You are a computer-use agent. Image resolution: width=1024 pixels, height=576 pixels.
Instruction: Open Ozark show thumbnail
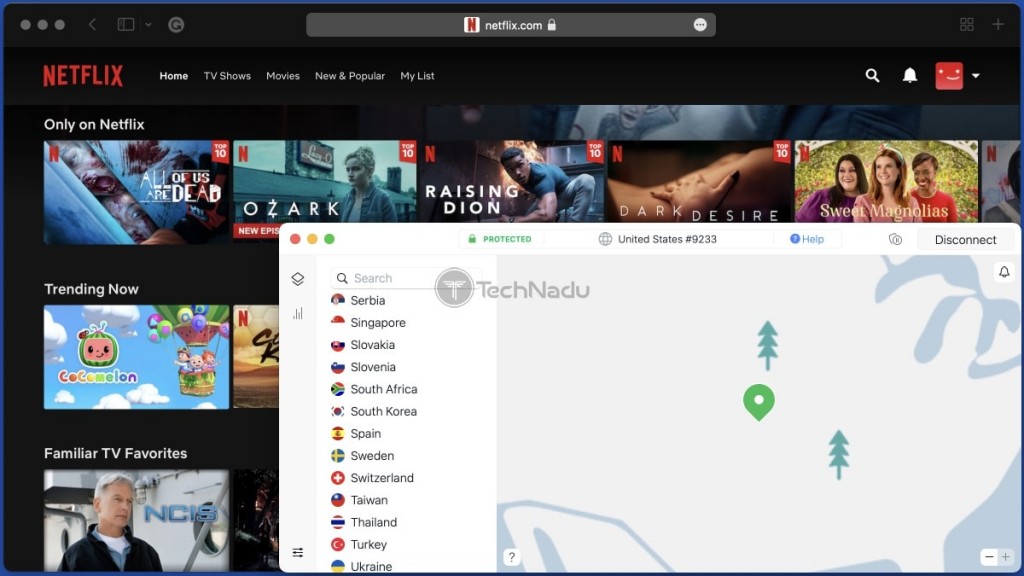(325, 182)
